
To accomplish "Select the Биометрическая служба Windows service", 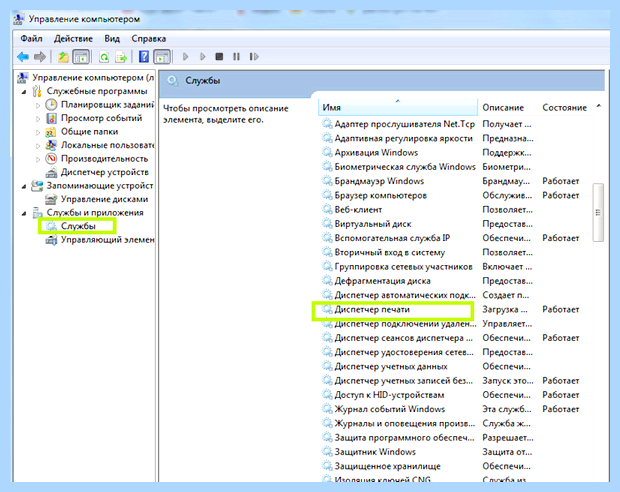I will coord(405,167).
